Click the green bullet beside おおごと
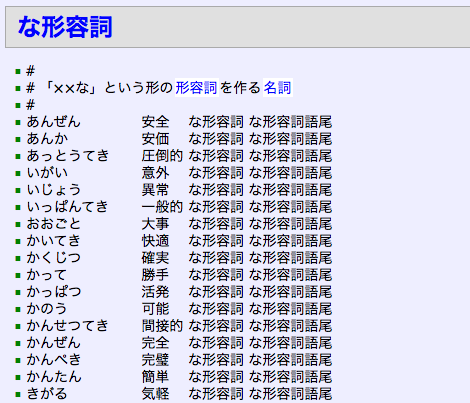The height and width of the screenshot is (403, 470). tap(18, 224)
